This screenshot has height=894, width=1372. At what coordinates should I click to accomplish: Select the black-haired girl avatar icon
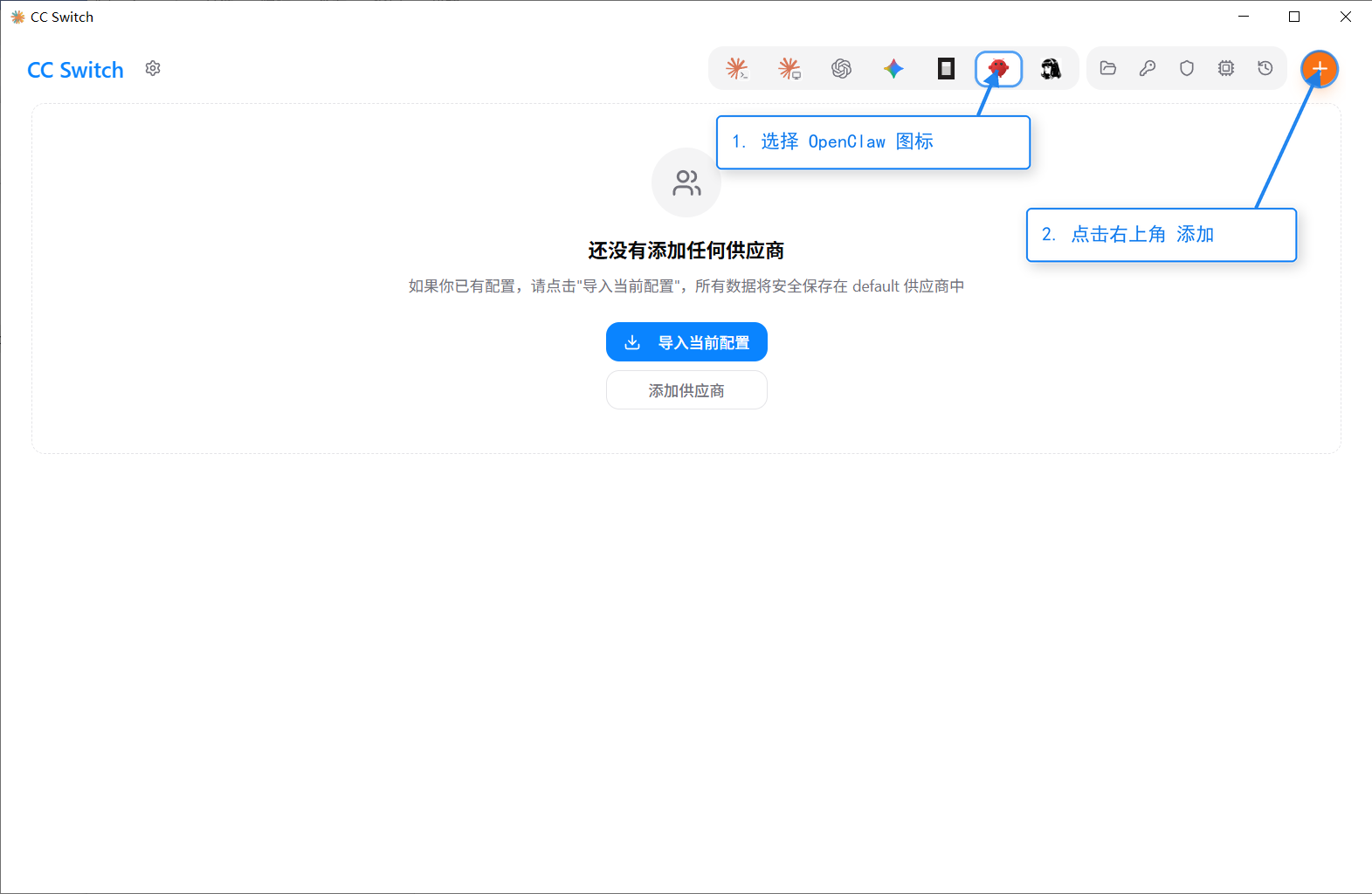click(1051, 69)
